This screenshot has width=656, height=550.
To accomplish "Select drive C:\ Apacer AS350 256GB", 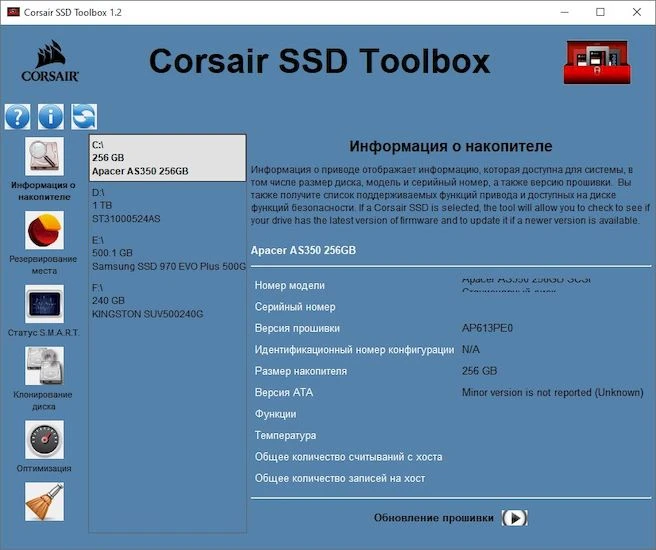I will (x=167, y=157).
